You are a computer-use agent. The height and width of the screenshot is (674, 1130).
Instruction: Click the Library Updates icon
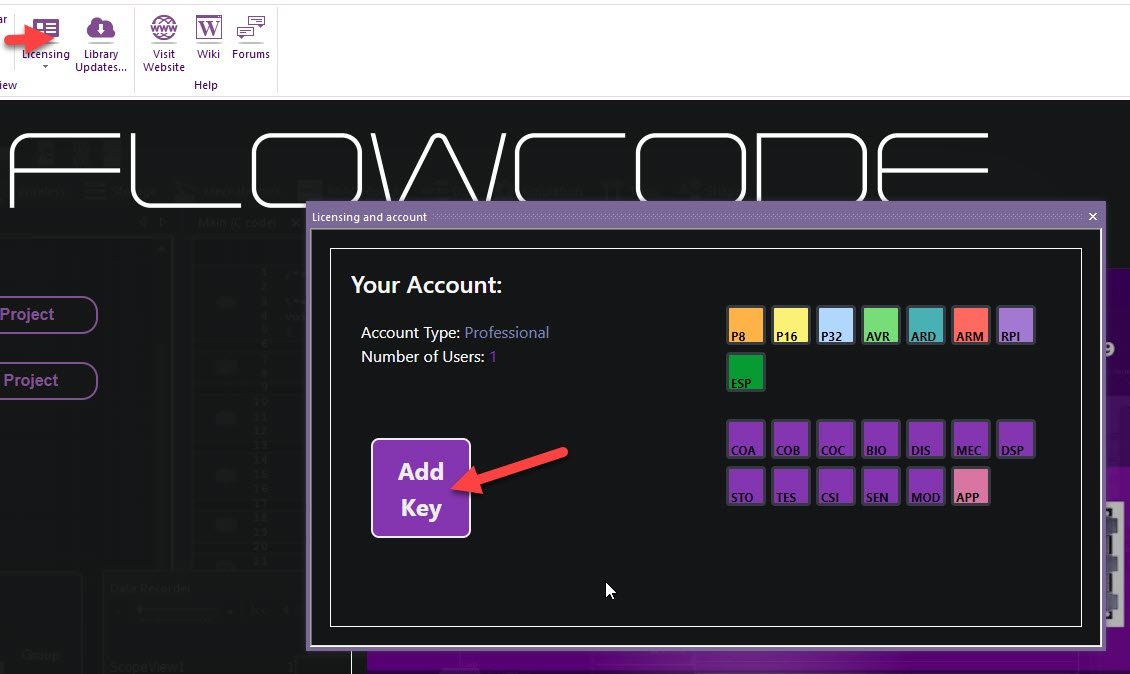[x=101, y=31]
